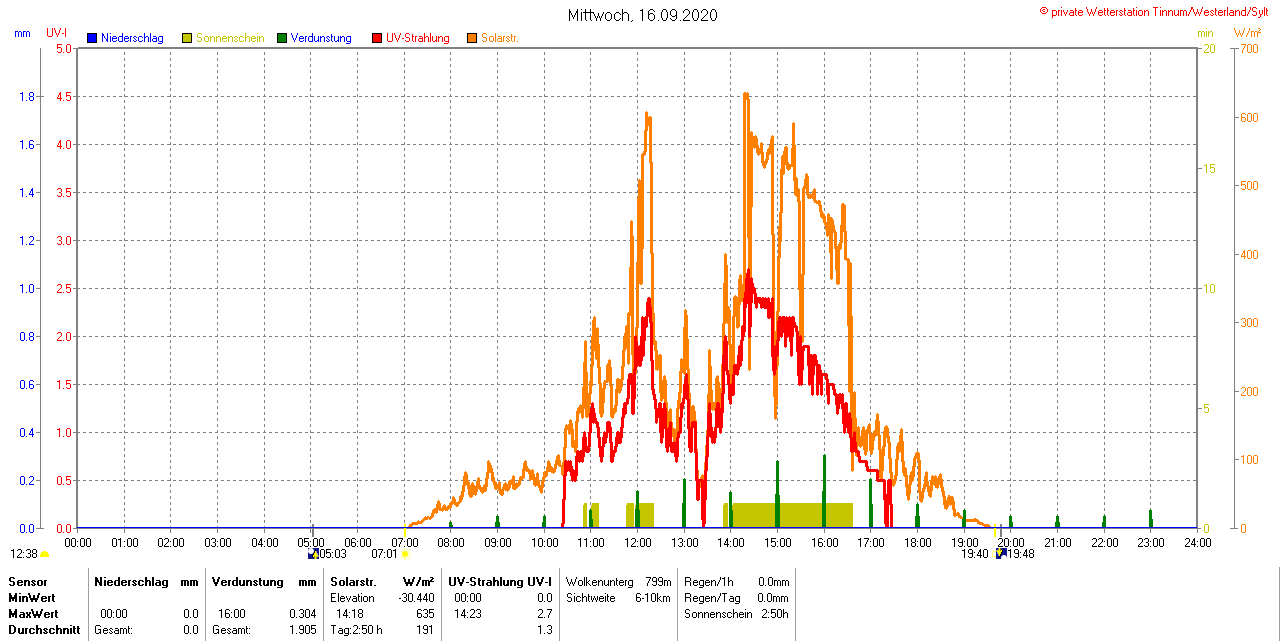Click the Tag:2:50 h entry

356,630
